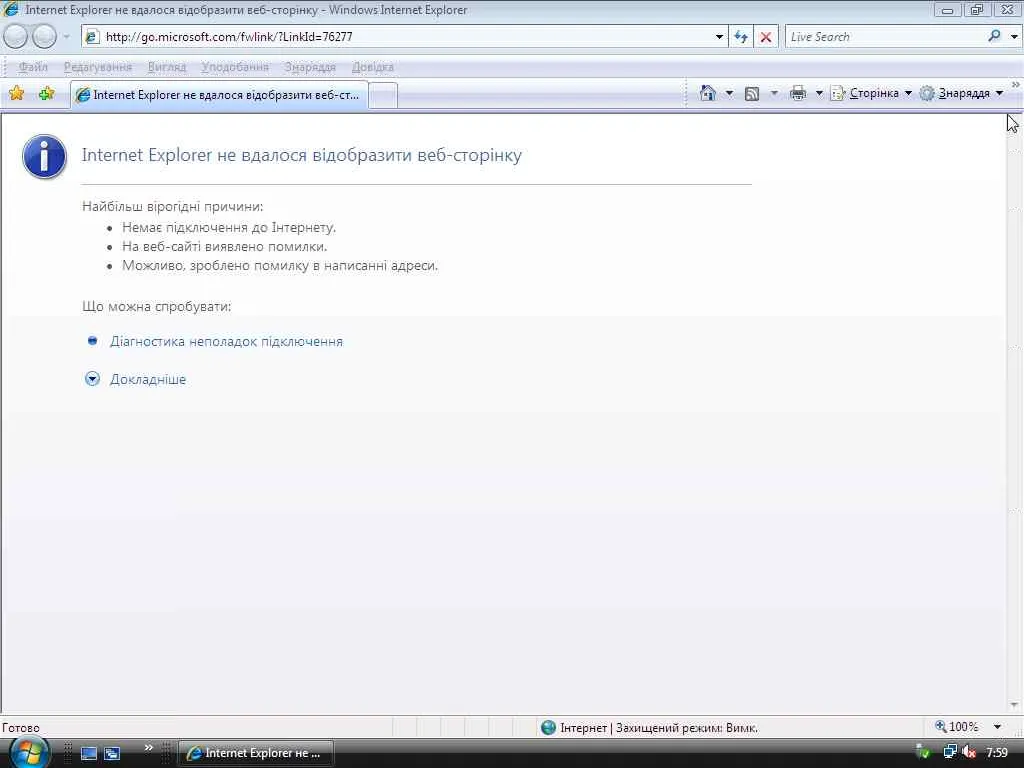The width and height of the screenshot is (1024, 768).
Task: Click Show Desktop quick launch icon
Action: [x=88, y=754]
